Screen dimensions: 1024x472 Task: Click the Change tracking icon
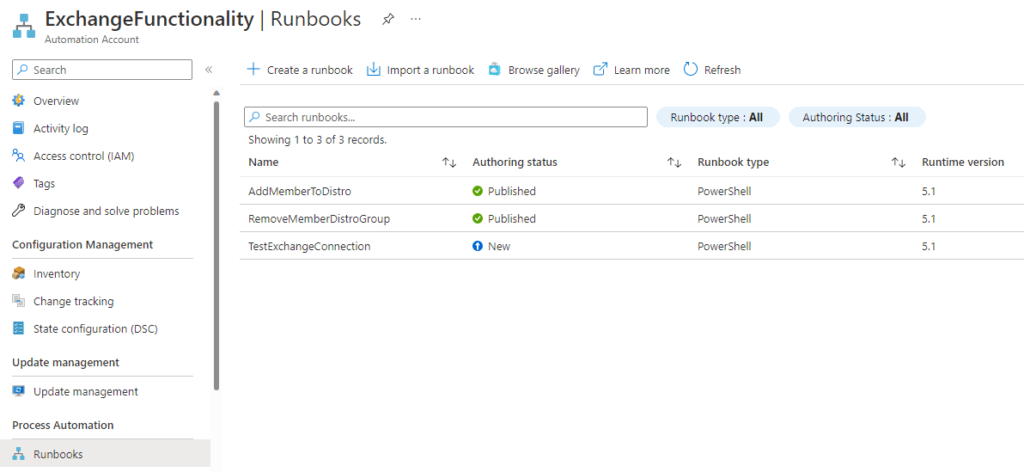[19, 301]
